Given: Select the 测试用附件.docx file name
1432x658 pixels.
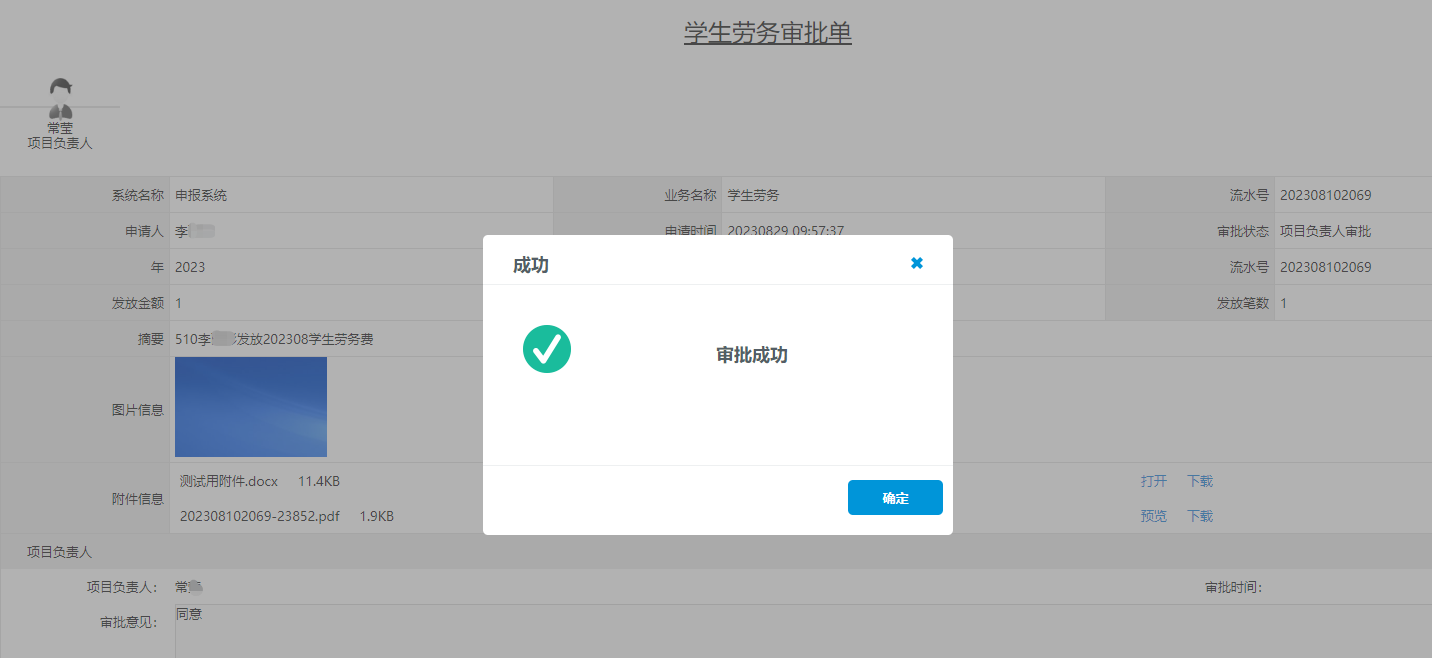Looking at the screenshot, I should pos(228,481).
